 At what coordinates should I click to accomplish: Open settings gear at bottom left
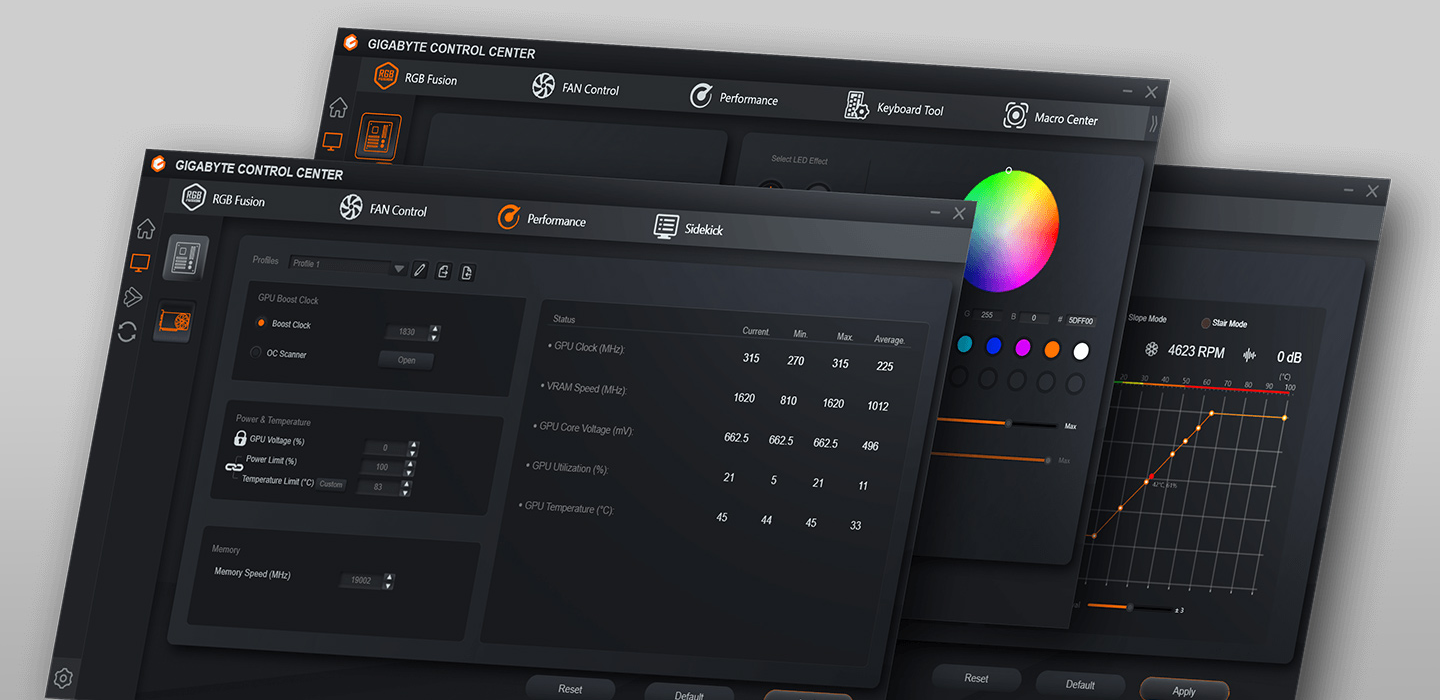click(63, 678)
